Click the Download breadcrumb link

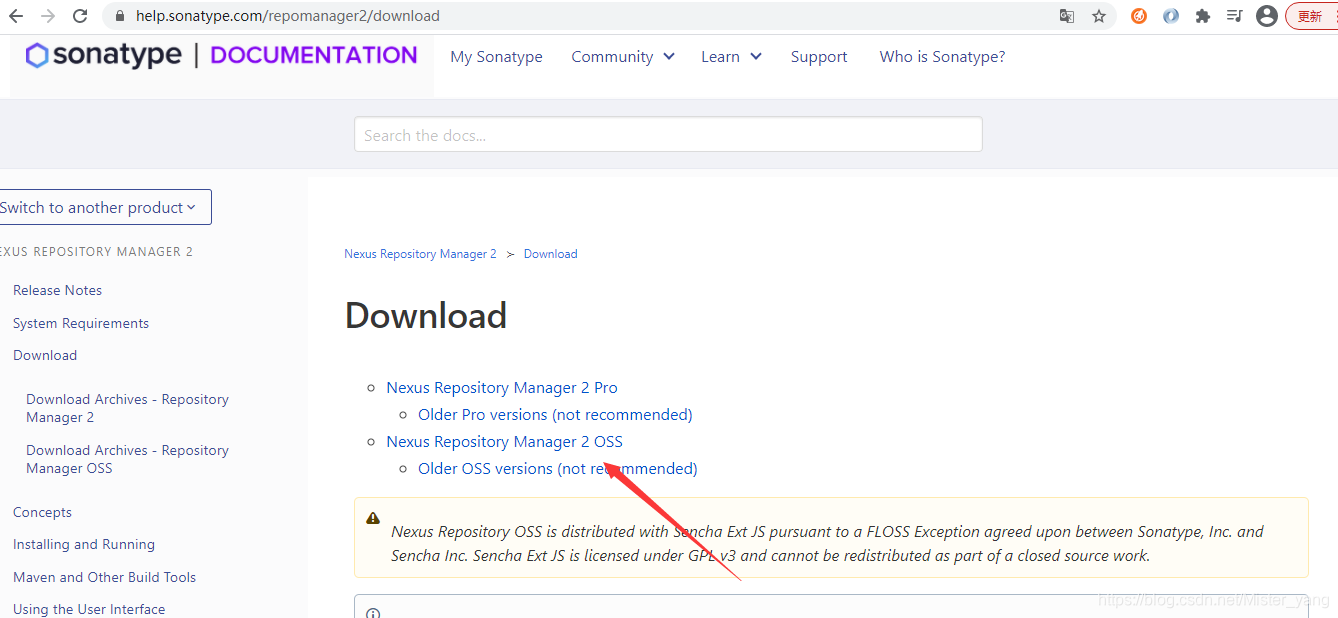click(550, 254)
